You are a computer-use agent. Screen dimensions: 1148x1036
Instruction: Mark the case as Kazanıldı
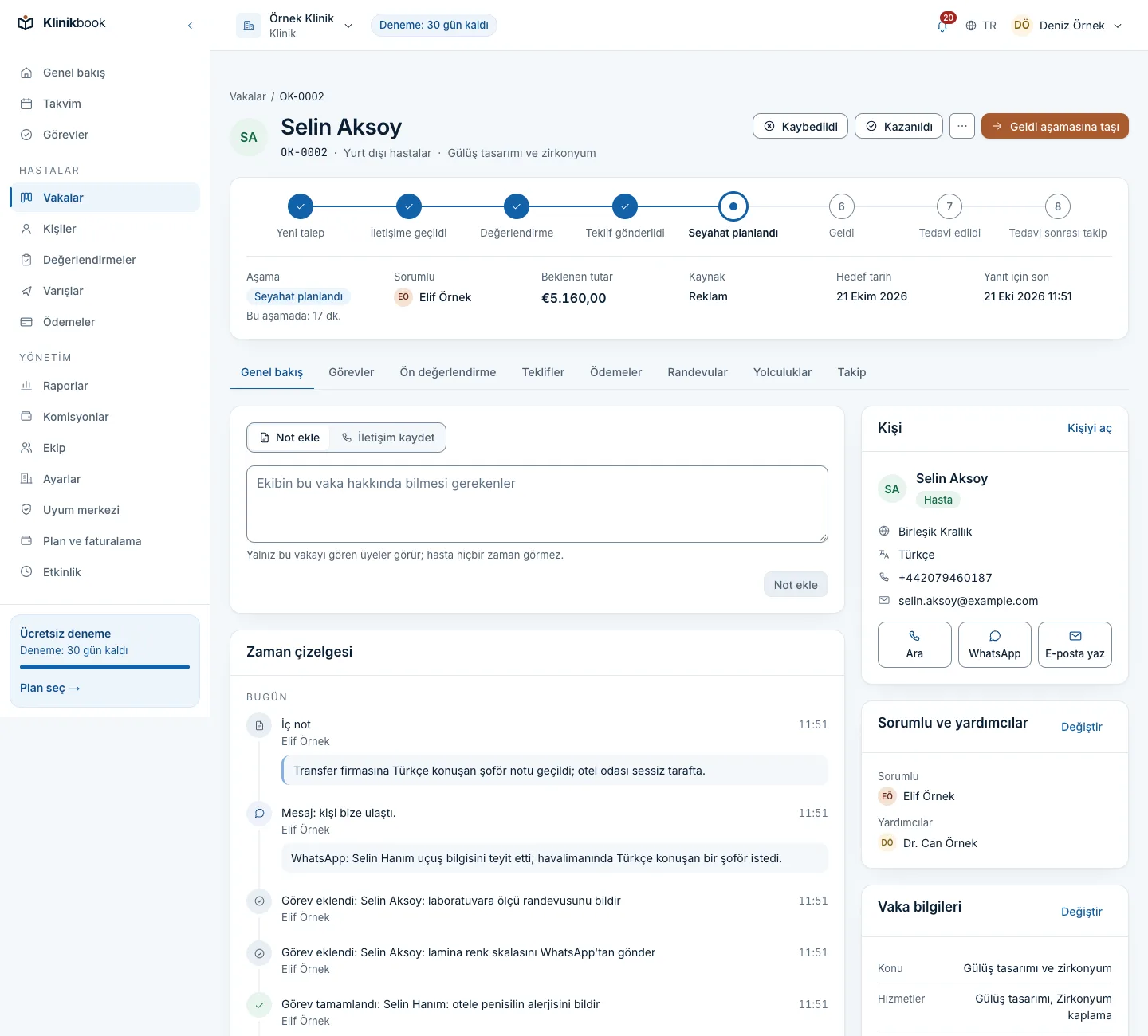pos(899,126)
